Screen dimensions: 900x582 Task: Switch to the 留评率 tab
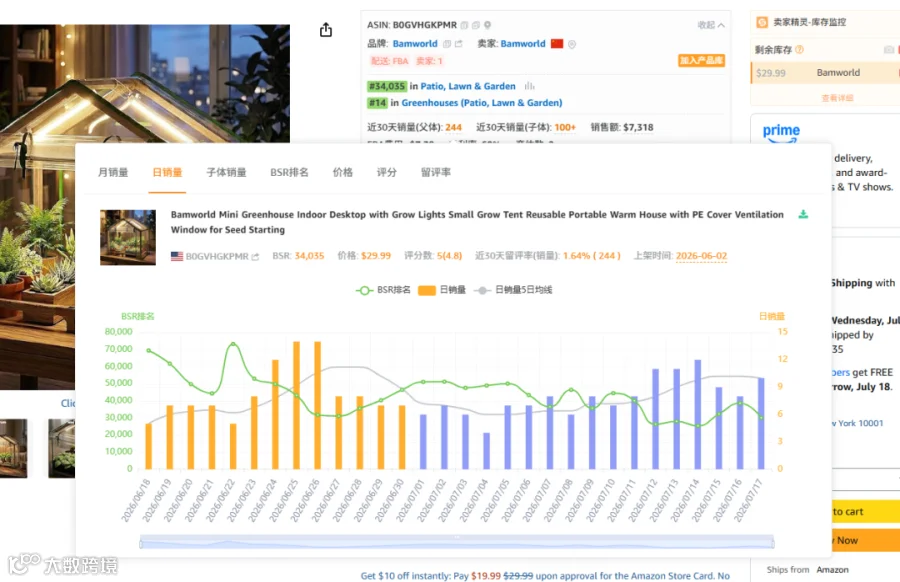[x=436, y=172]
